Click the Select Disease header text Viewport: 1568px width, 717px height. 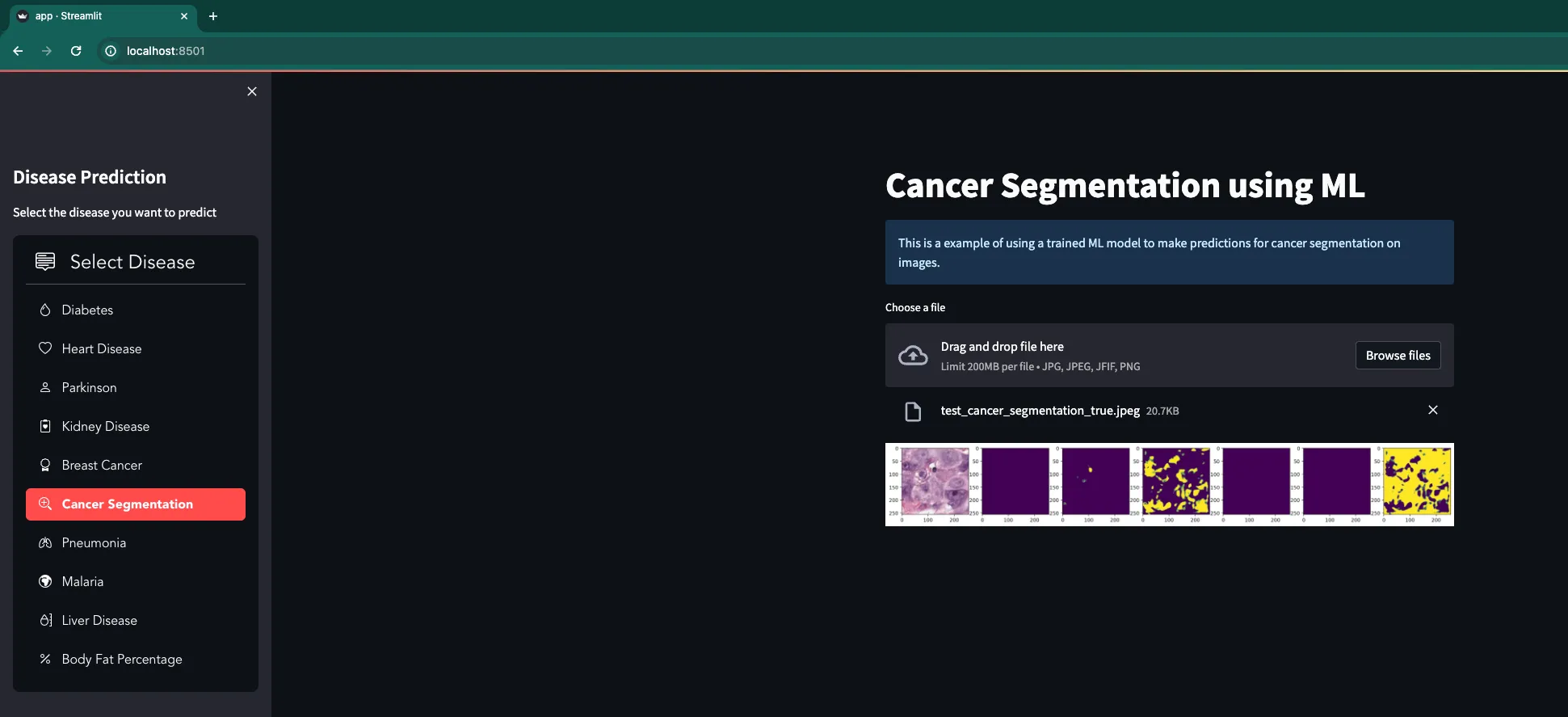pos(132,262)
